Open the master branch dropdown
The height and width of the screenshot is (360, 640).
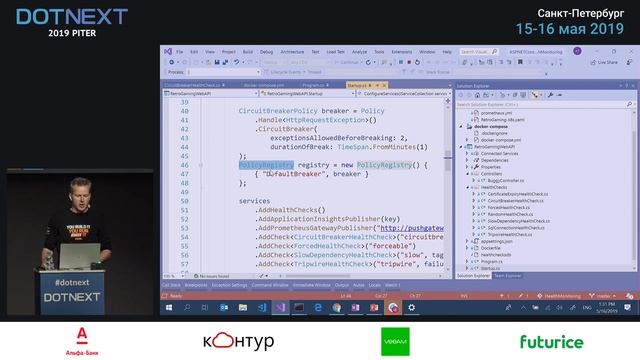(x=602, y=296)
